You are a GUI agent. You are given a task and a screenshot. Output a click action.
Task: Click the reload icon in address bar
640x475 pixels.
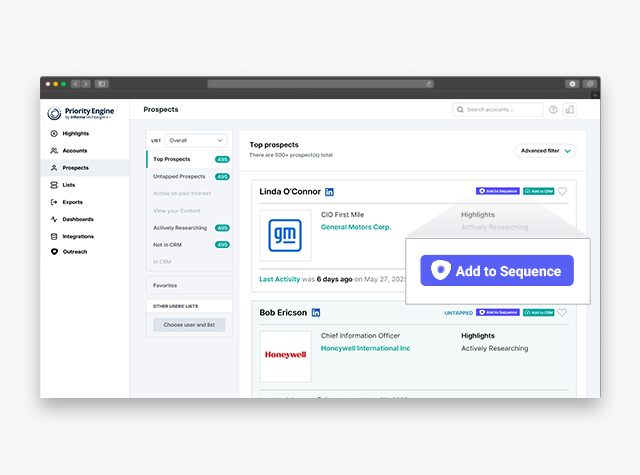429,84
